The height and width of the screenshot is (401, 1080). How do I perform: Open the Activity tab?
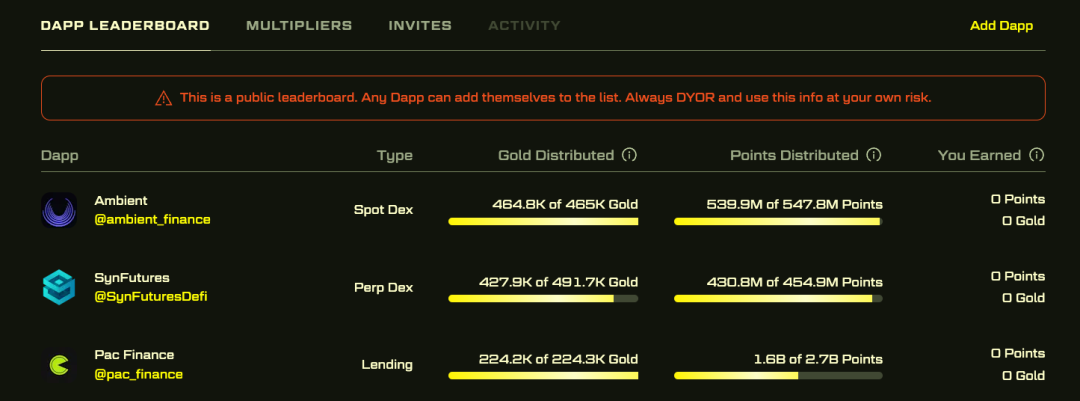(524, 26)
